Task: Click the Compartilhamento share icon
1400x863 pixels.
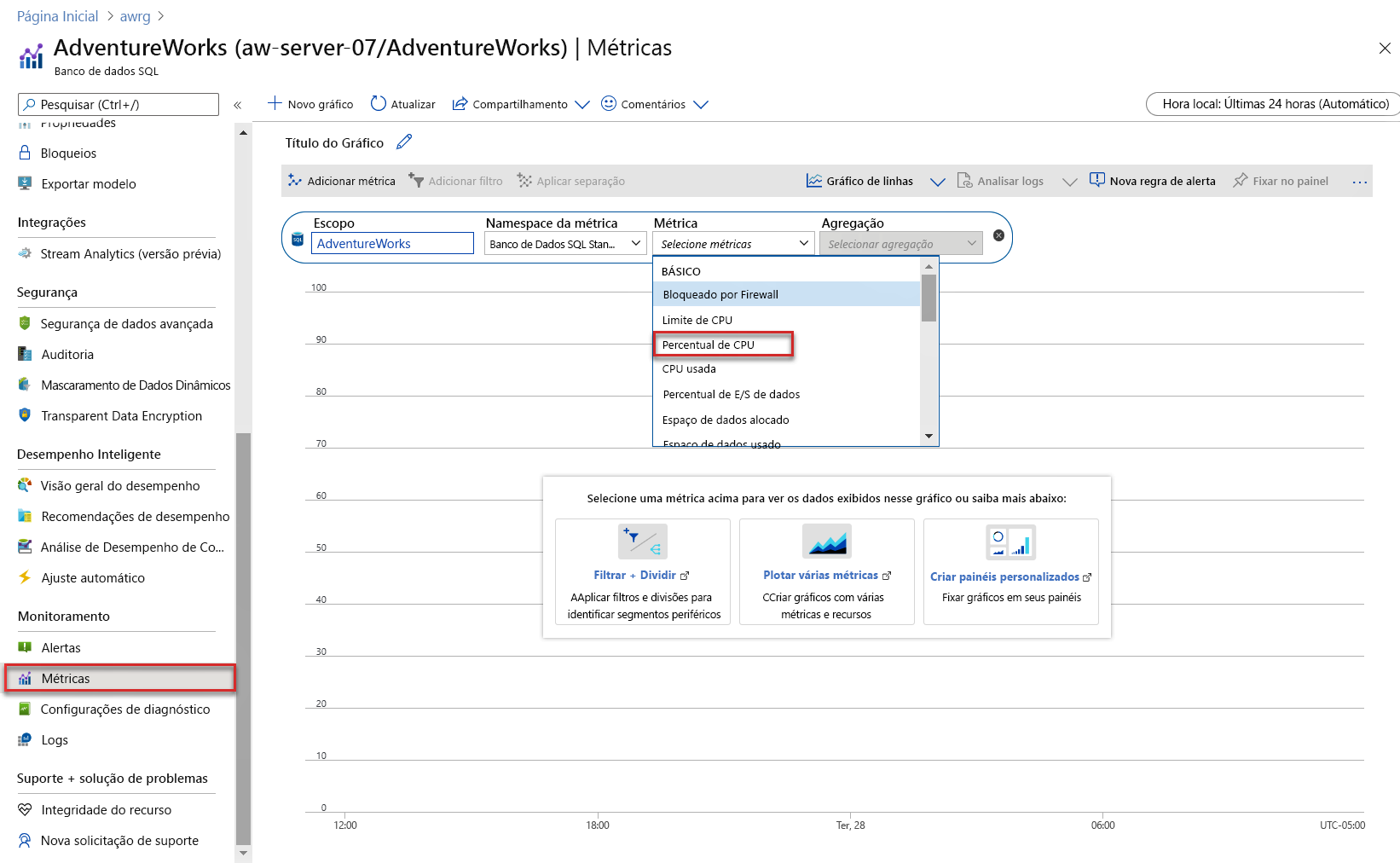Action: click(460, 103)
